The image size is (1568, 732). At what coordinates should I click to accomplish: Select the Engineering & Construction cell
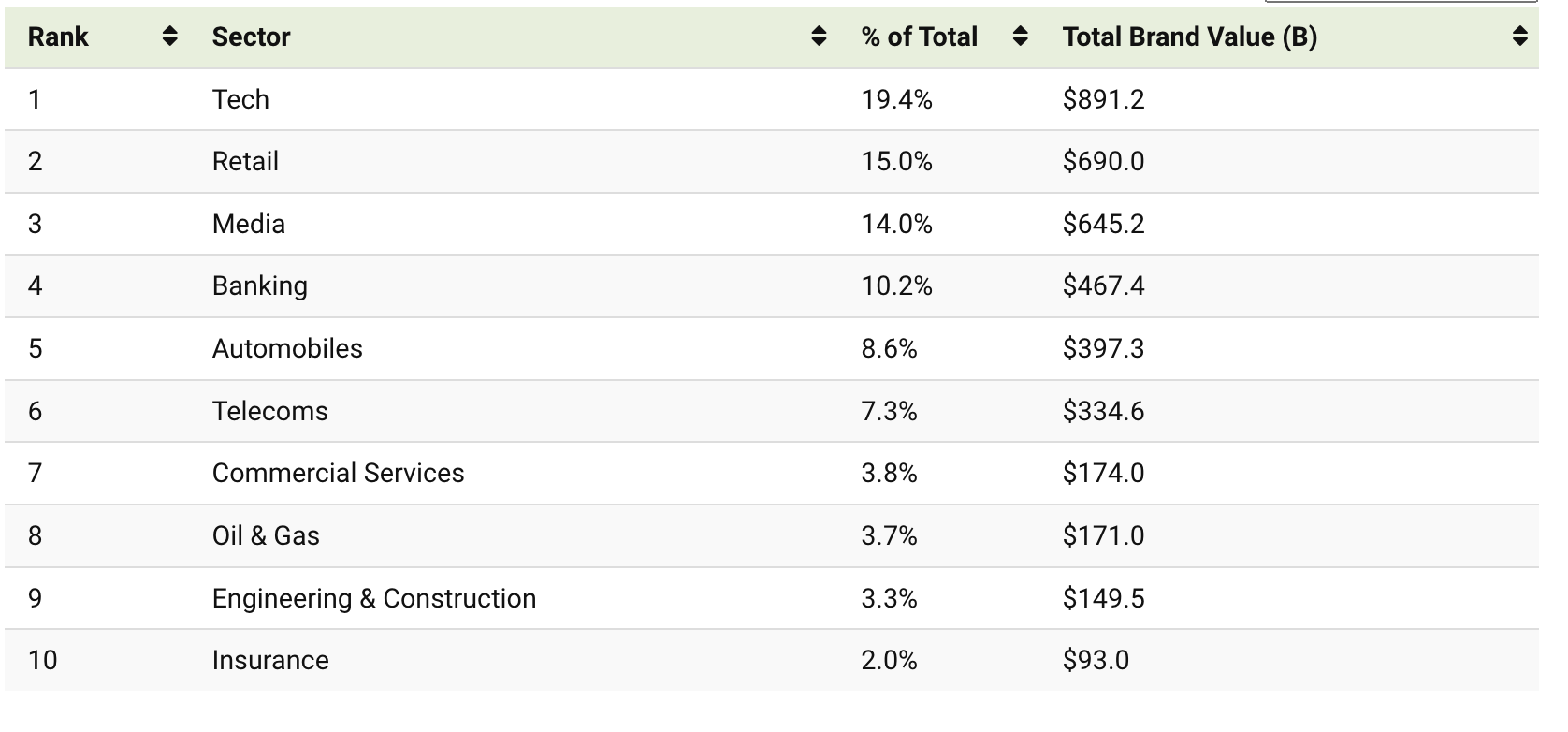coord(374,598)
